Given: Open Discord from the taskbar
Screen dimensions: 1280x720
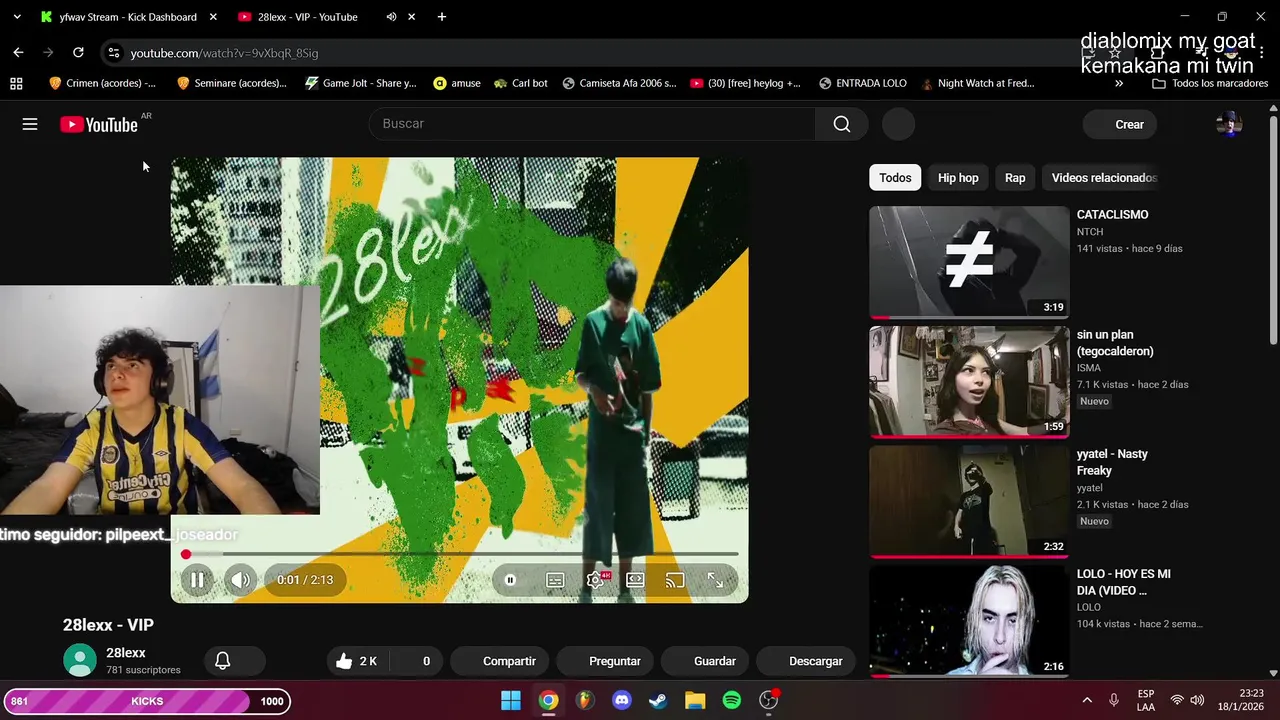Looking at the screenshot, I should pyautogui.click(x=622, y=701).
